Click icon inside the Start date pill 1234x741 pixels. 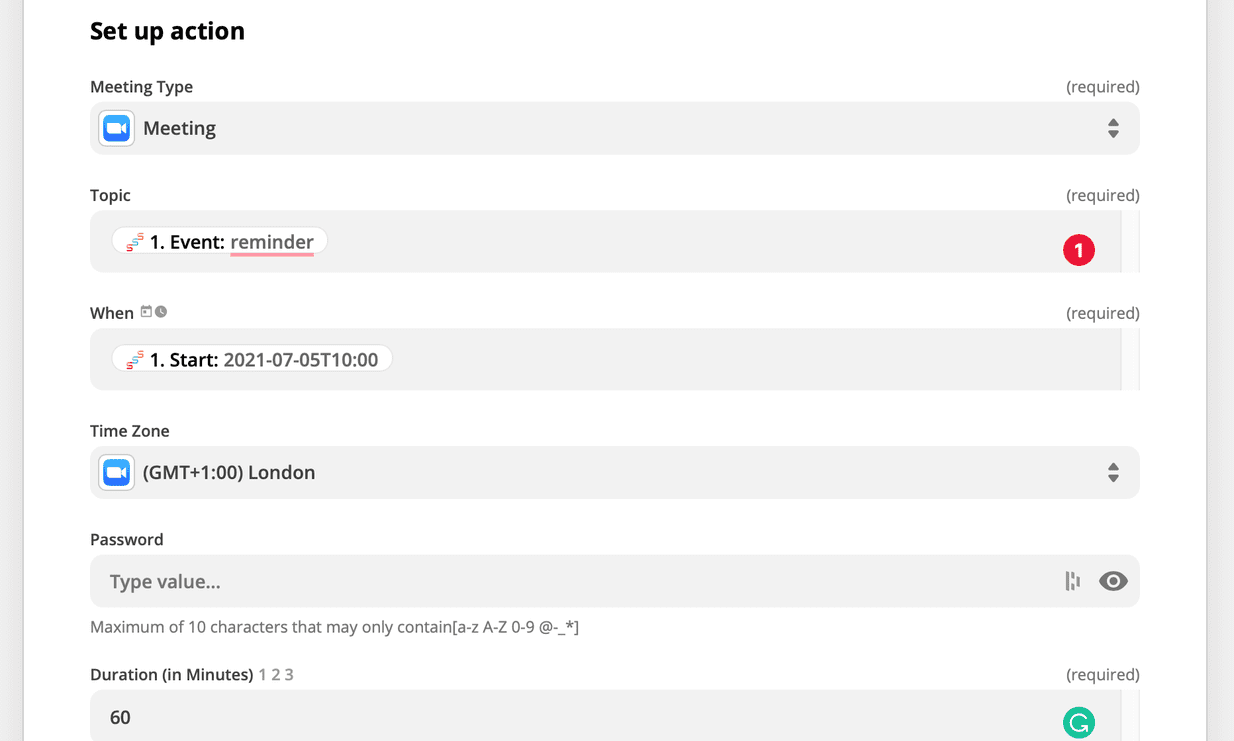click(x=135, y=360)
